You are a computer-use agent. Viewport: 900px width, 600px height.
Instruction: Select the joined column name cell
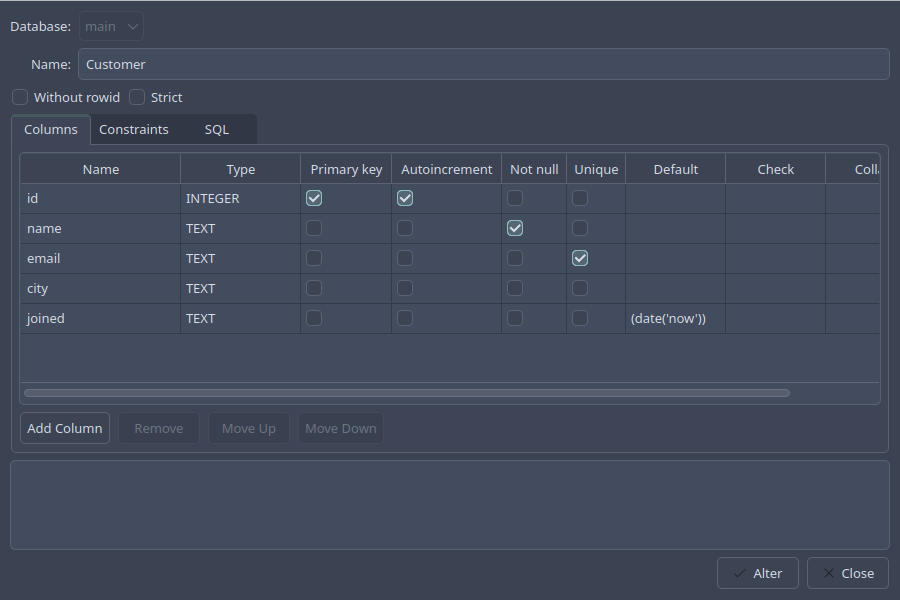click(100, 318)
